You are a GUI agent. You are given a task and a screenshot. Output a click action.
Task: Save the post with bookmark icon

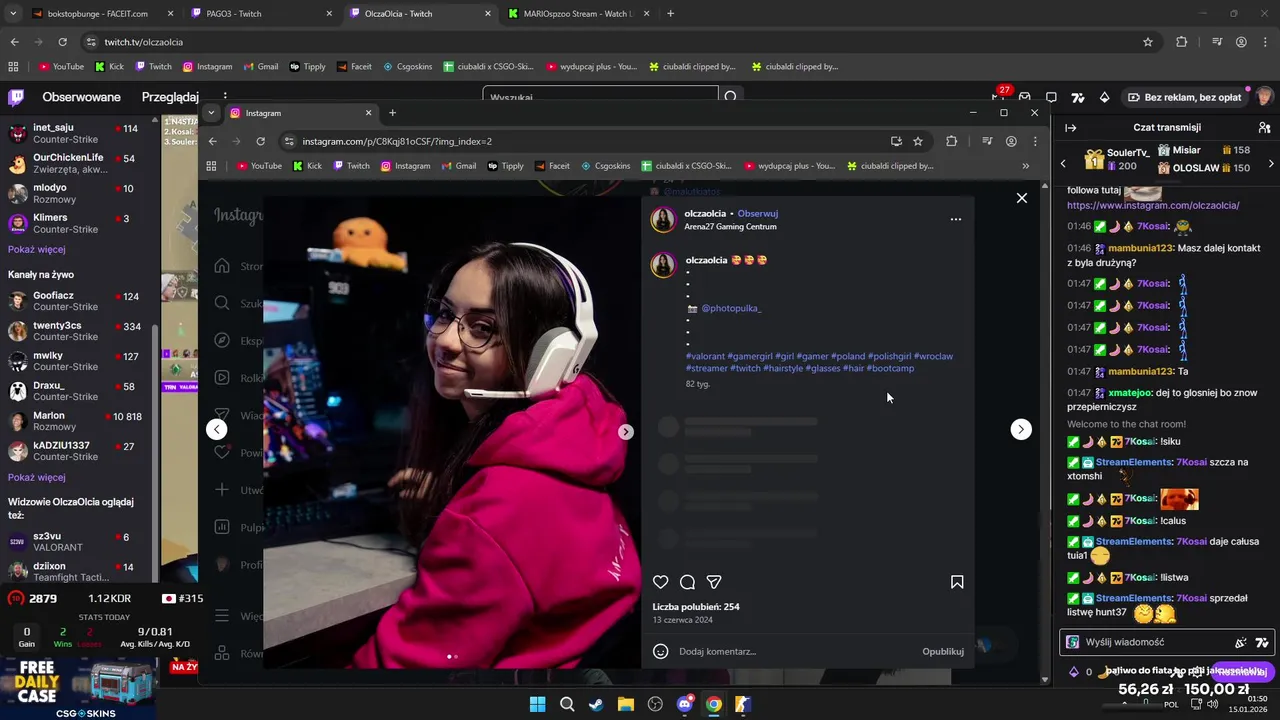[957, 582]
